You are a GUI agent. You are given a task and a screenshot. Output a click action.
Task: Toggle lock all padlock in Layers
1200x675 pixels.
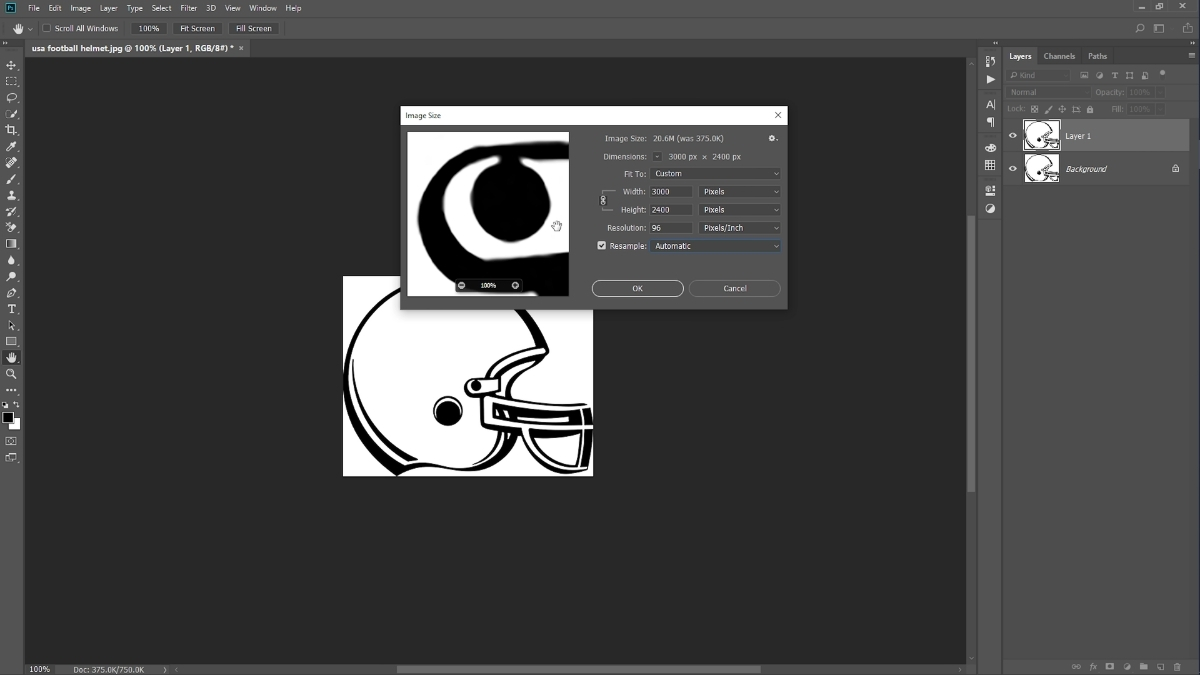coord(1089,108)
